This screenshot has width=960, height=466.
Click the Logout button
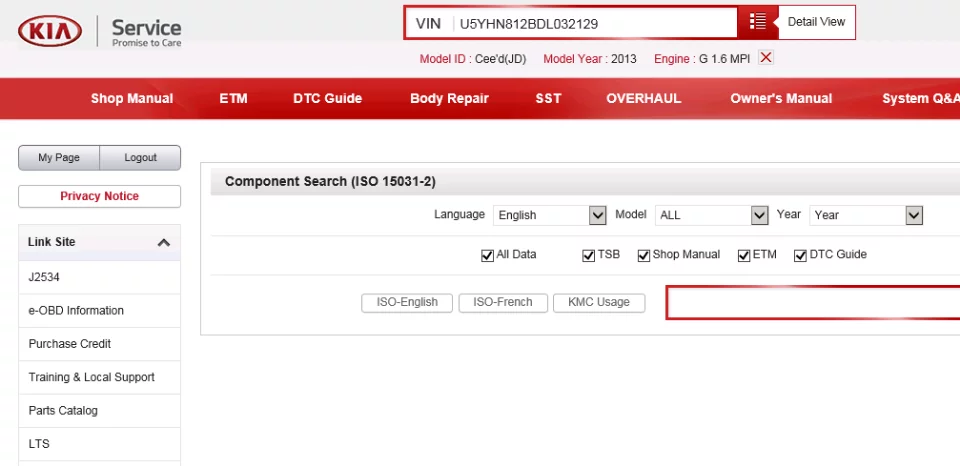(x=140, y=157)
